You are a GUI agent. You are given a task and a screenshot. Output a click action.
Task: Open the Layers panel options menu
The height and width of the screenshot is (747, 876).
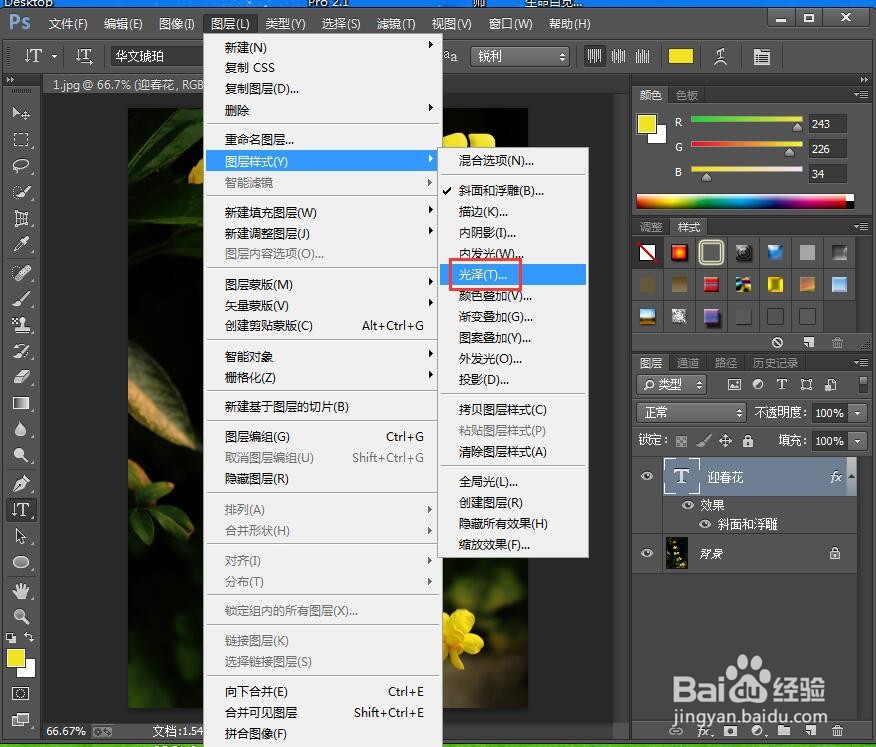point(861,363)
